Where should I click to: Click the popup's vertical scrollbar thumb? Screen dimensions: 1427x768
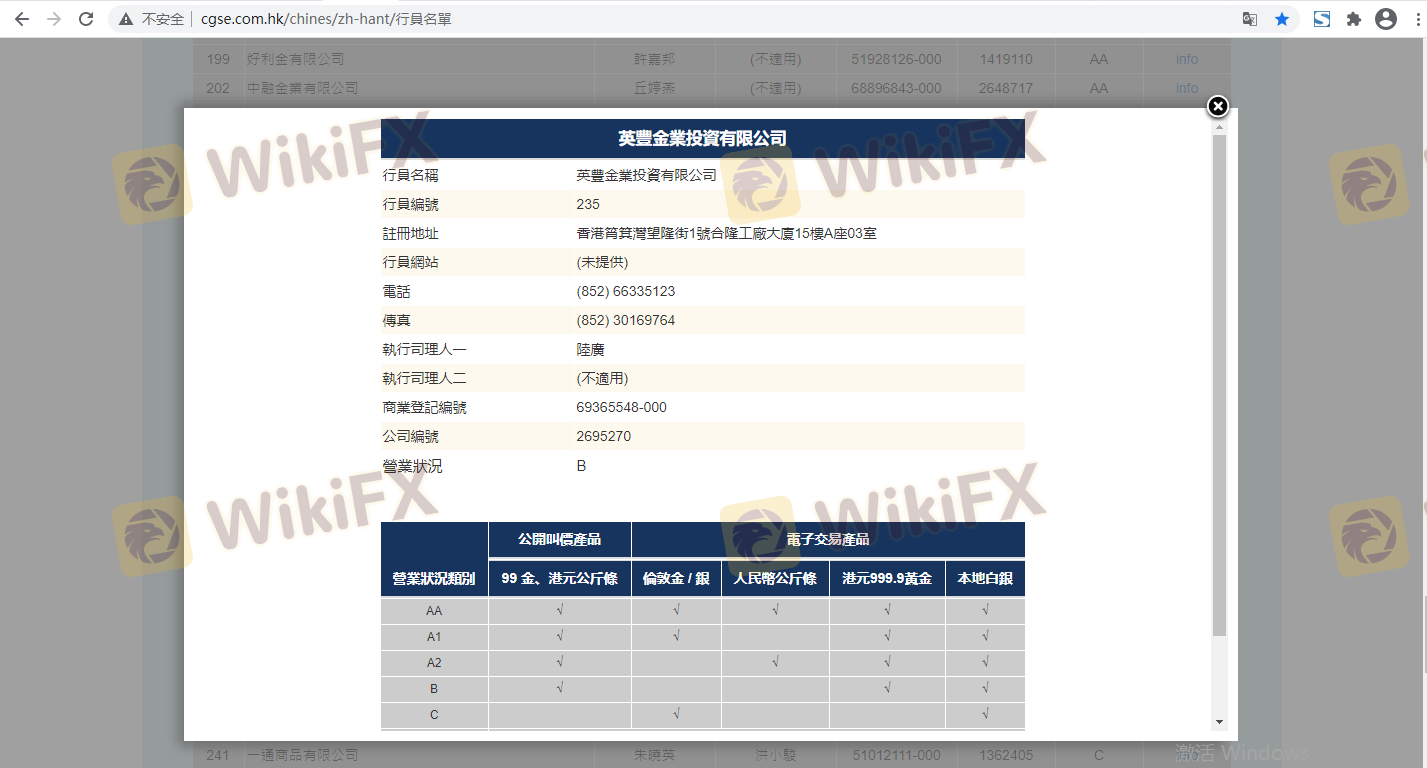coord(1219,385)
